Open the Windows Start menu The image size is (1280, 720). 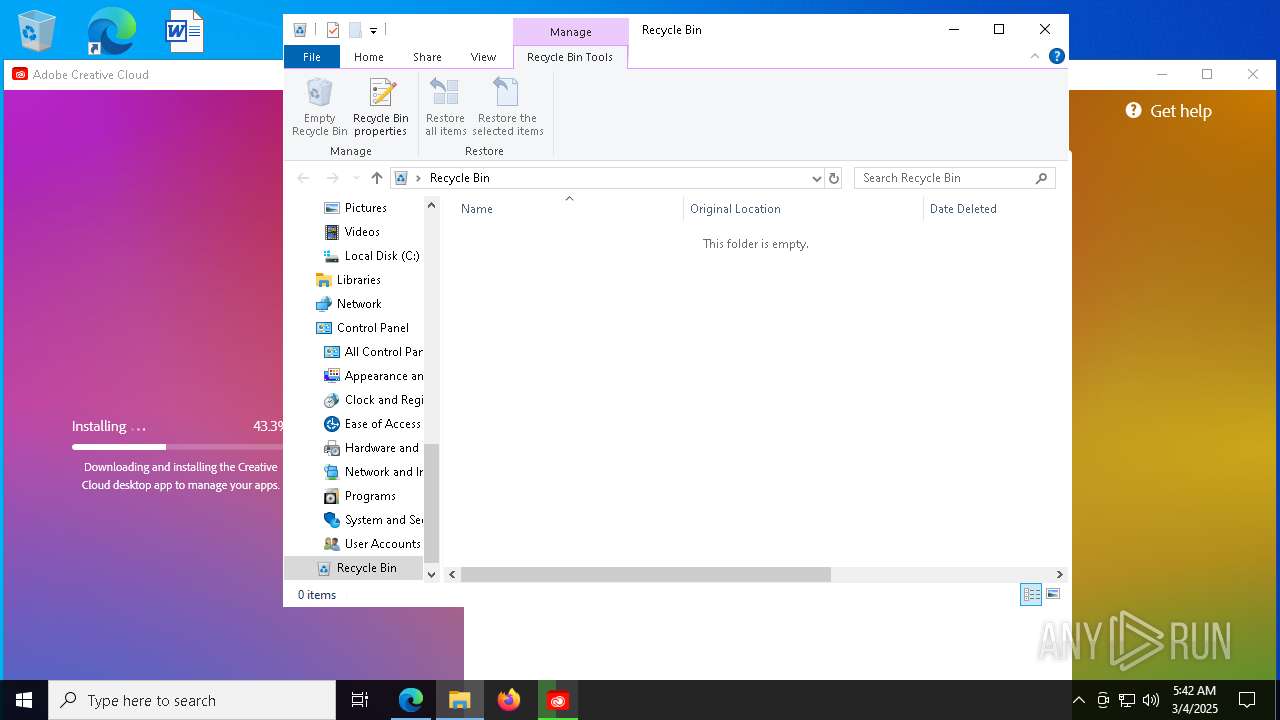pyautogui.click(x=24, y=700)
